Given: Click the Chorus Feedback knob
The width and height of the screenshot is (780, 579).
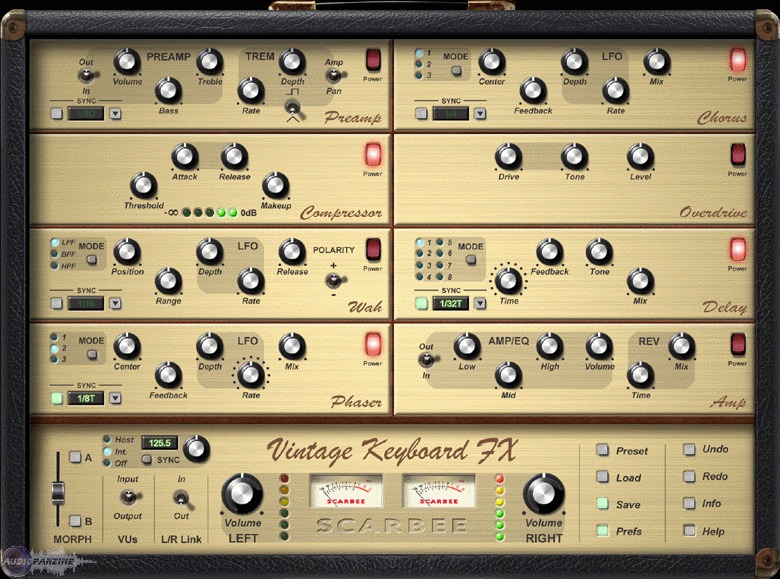Looking at the screenshot, I should click(533, 91).
